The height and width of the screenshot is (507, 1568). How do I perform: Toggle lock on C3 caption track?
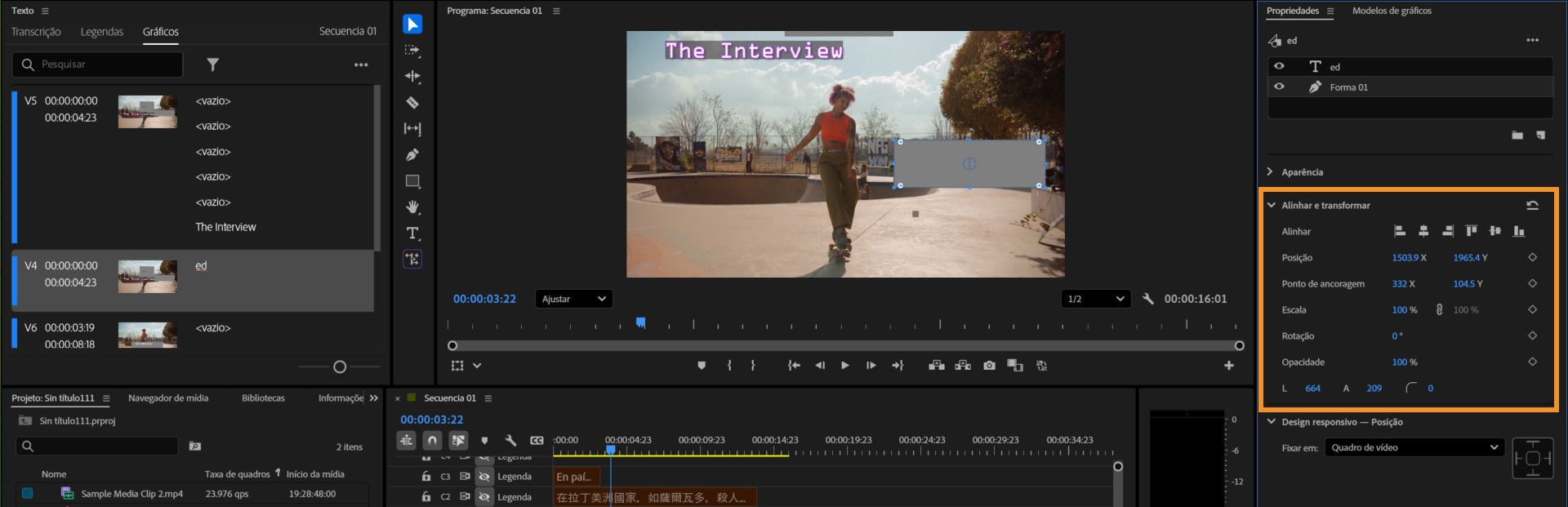click(425, 476)
